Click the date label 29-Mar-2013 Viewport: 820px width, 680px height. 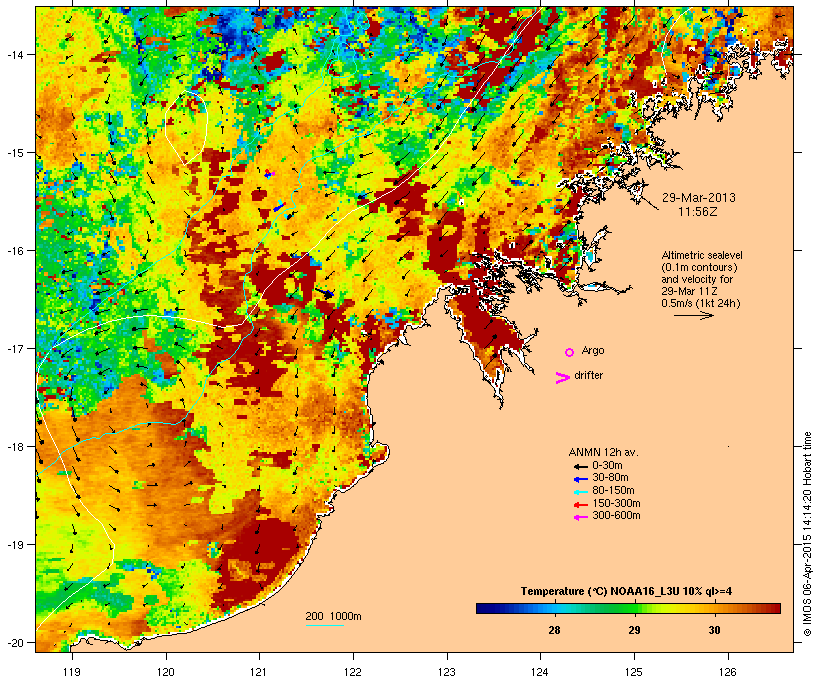699,198
